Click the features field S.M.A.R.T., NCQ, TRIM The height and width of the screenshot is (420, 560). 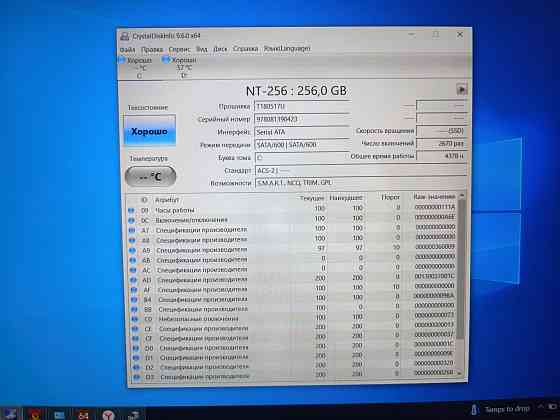(x=361, y=183)
